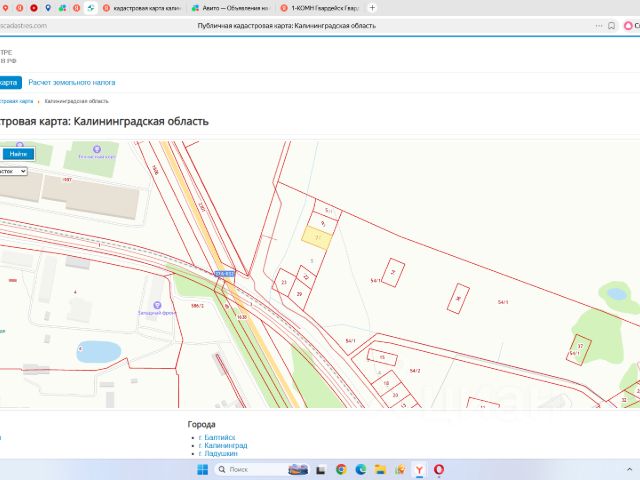This screenshot has width=640, height=480.
Task: Select parcel 29 on cadastral map
Action: [299, 294]
